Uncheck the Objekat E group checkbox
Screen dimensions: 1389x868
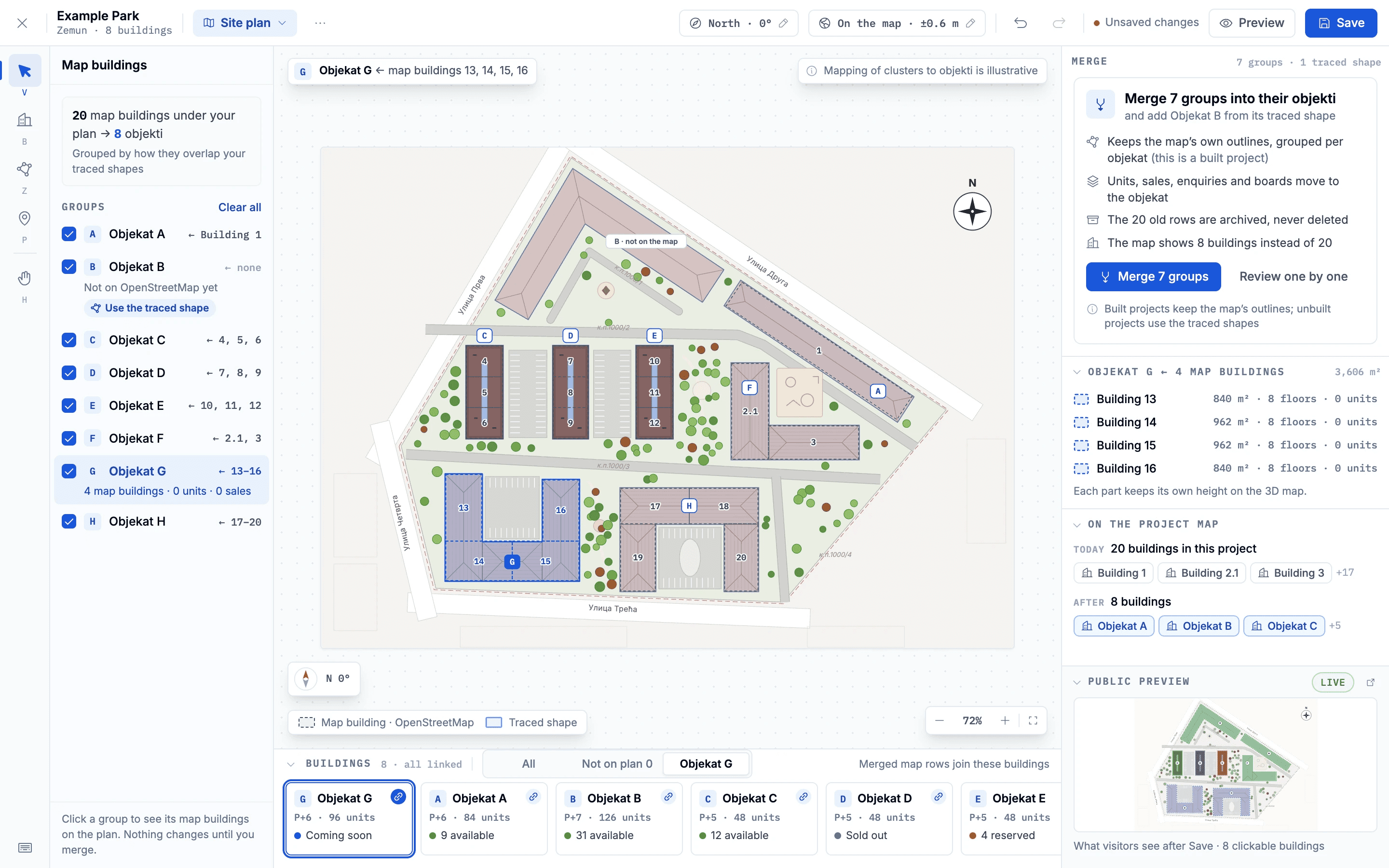[x=69, y=406]
